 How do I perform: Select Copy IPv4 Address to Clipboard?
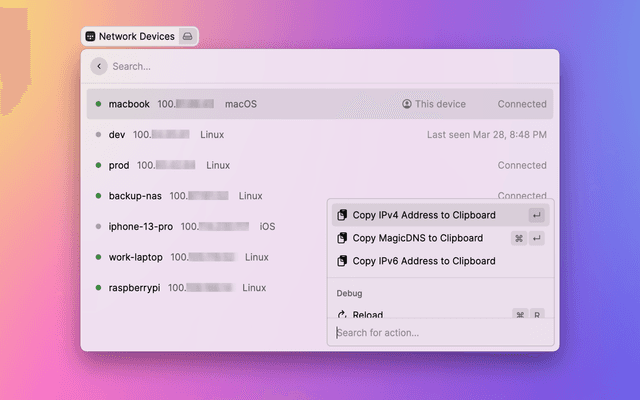coord(424,215)
